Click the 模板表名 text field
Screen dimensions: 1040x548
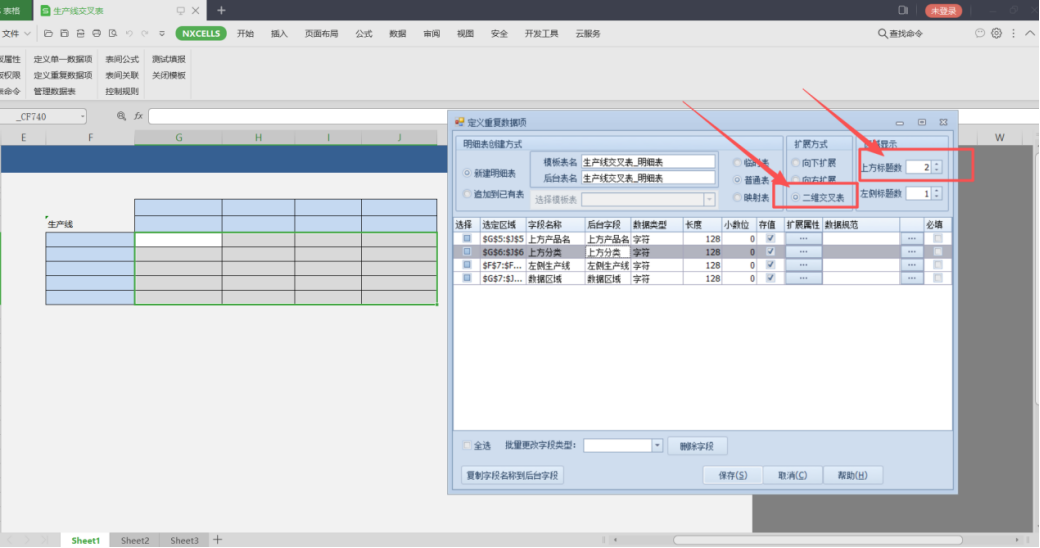pyautogui.click(x=648, y=161)
